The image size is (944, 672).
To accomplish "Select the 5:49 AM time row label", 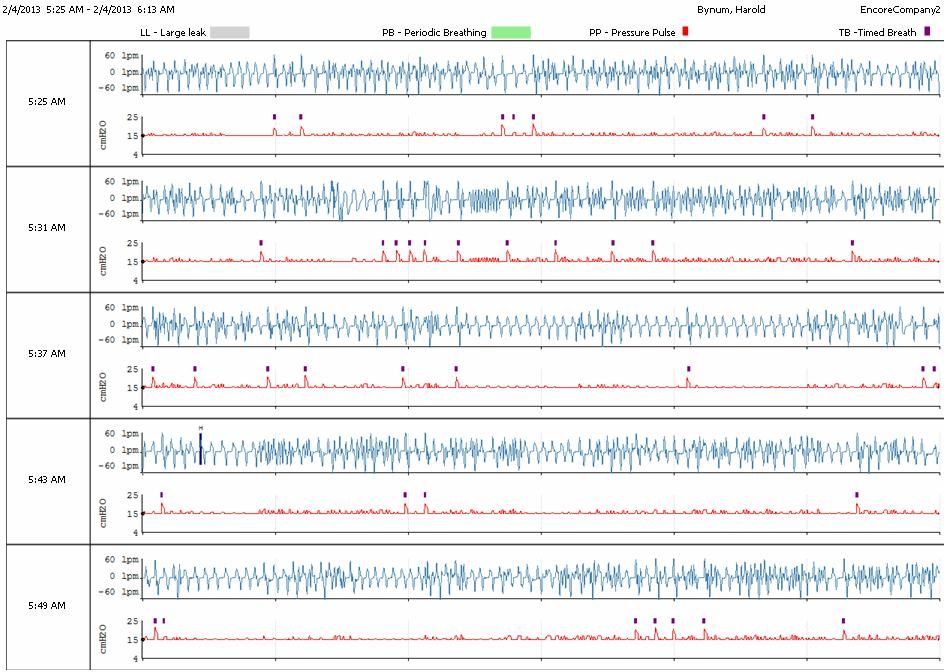I will (x=47, y=606).
